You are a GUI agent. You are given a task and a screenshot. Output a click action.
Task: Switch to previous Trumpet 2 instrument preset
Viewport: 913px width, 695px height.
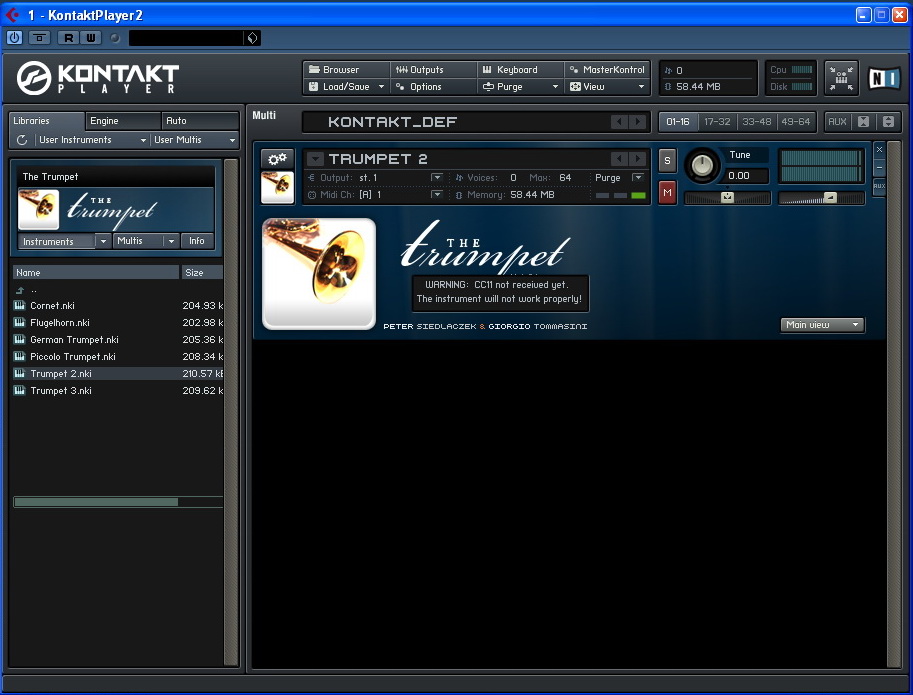pos(620,158)
